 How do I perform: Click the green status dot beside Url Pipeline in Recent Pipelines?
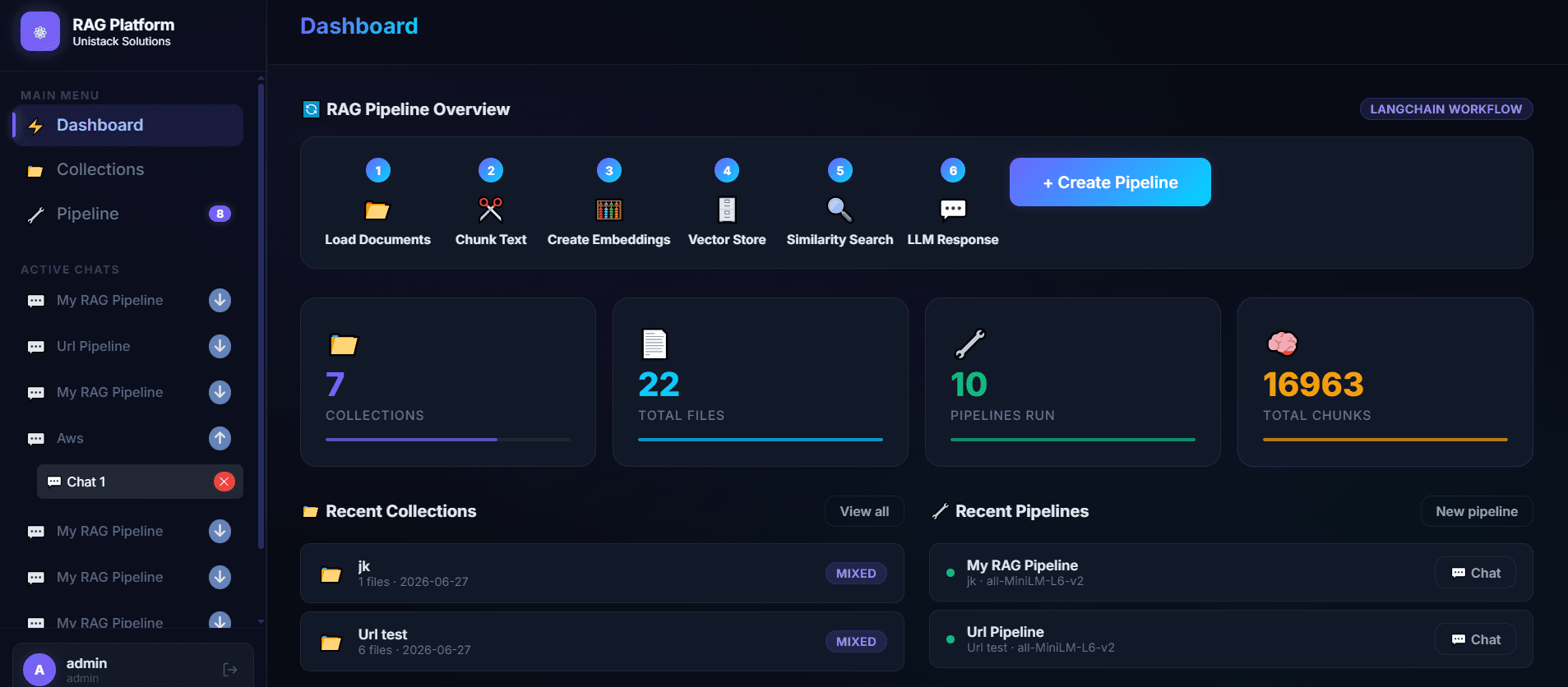point(951,639)
